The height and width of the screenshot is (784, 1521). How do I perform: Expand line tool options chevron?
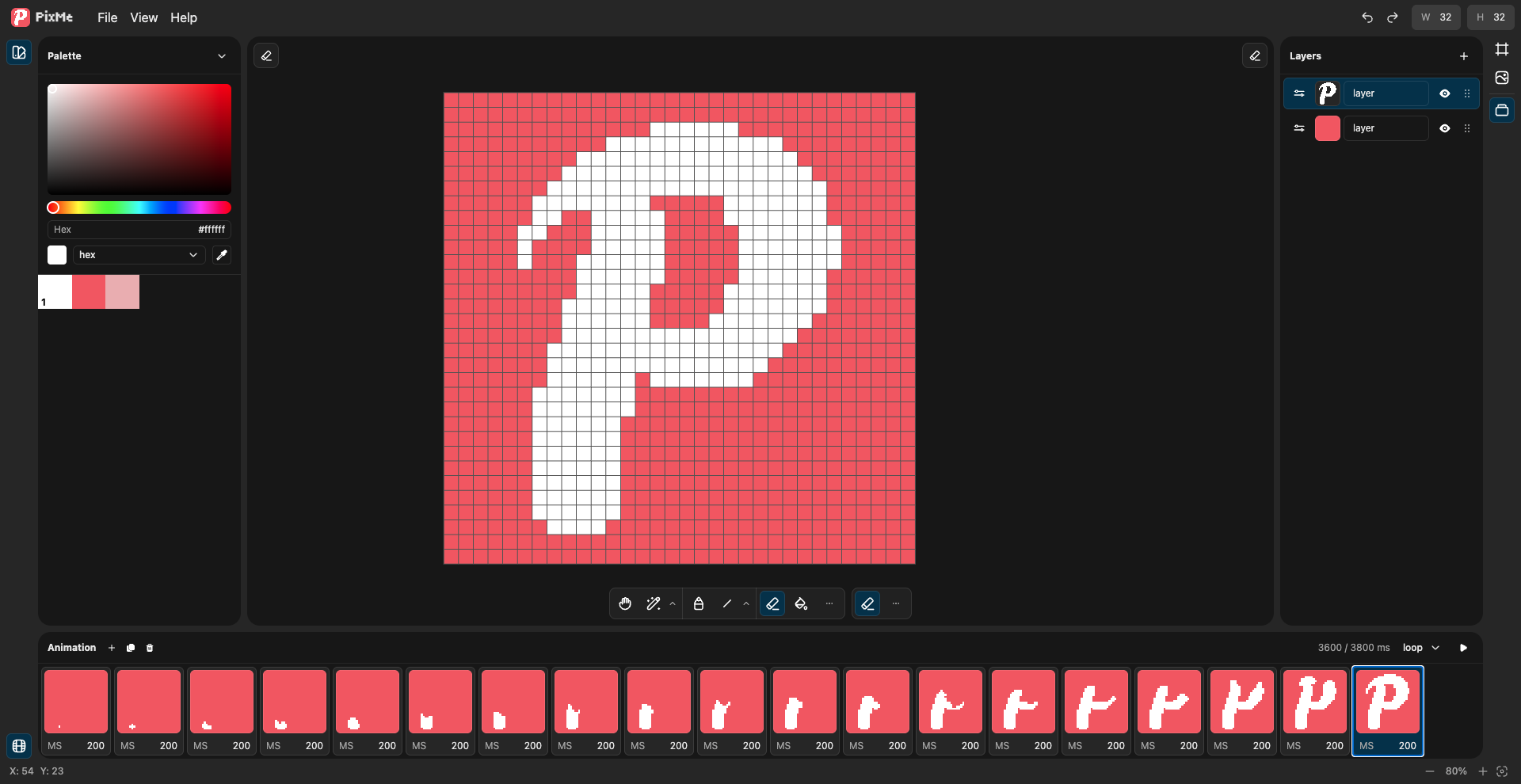tap(746, 603)
